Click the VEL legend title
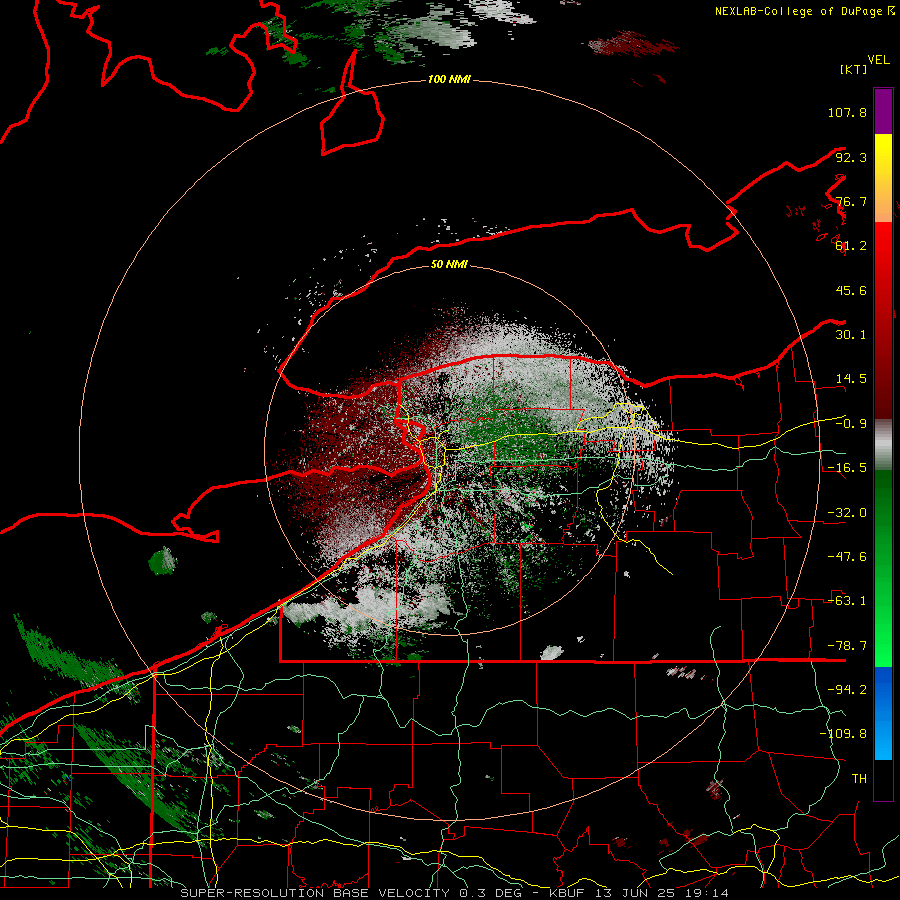900x900 pixels. tap(879, 60)
